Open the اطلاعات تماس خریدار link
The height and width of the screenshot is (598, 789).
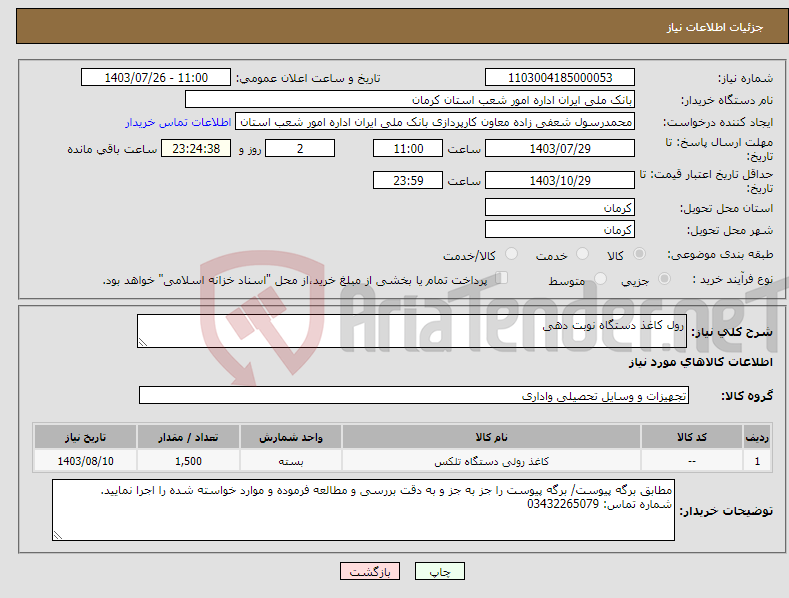[x=178, y=122]
